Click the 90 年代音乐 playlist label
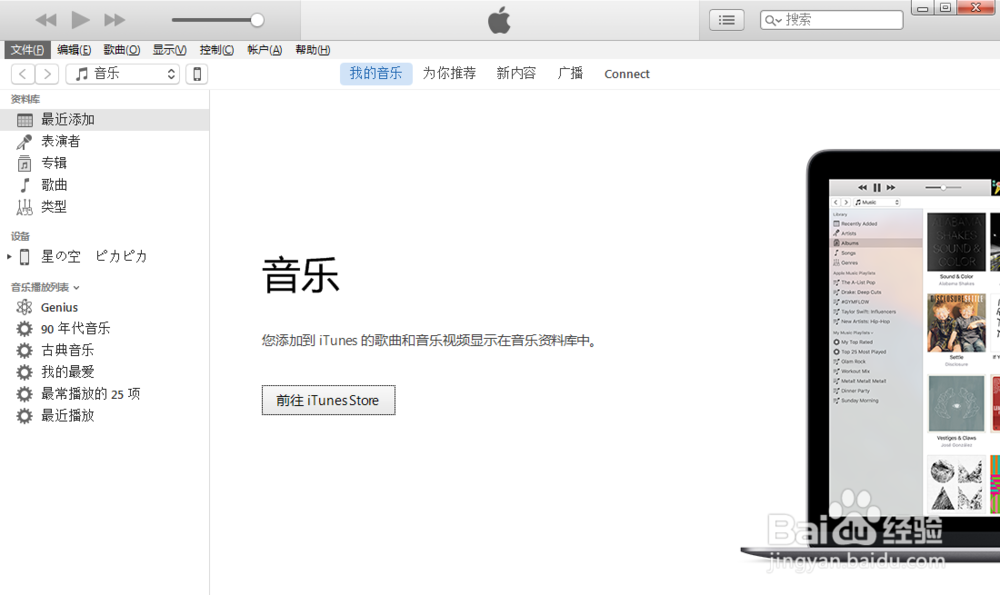The image size is (1000, 595). tap(75, 328)
